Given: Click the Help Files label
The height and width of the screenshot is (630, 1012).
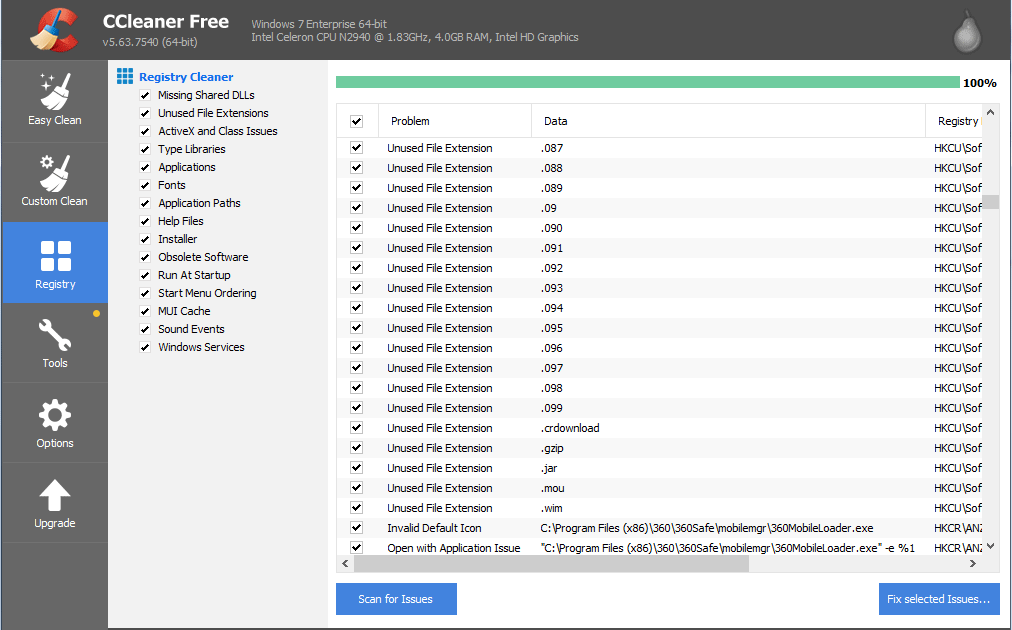Looking at the screenshot, I should click(x=181, y=221).
